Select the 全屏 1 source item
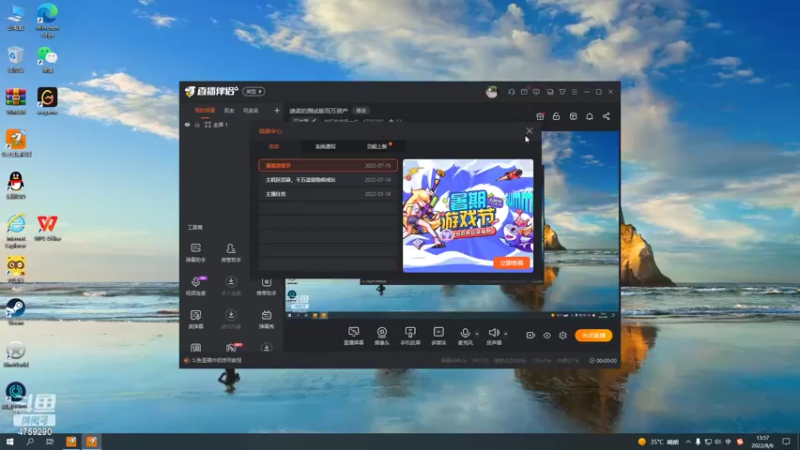Screen dimensions: 800x450 point(219,124)
